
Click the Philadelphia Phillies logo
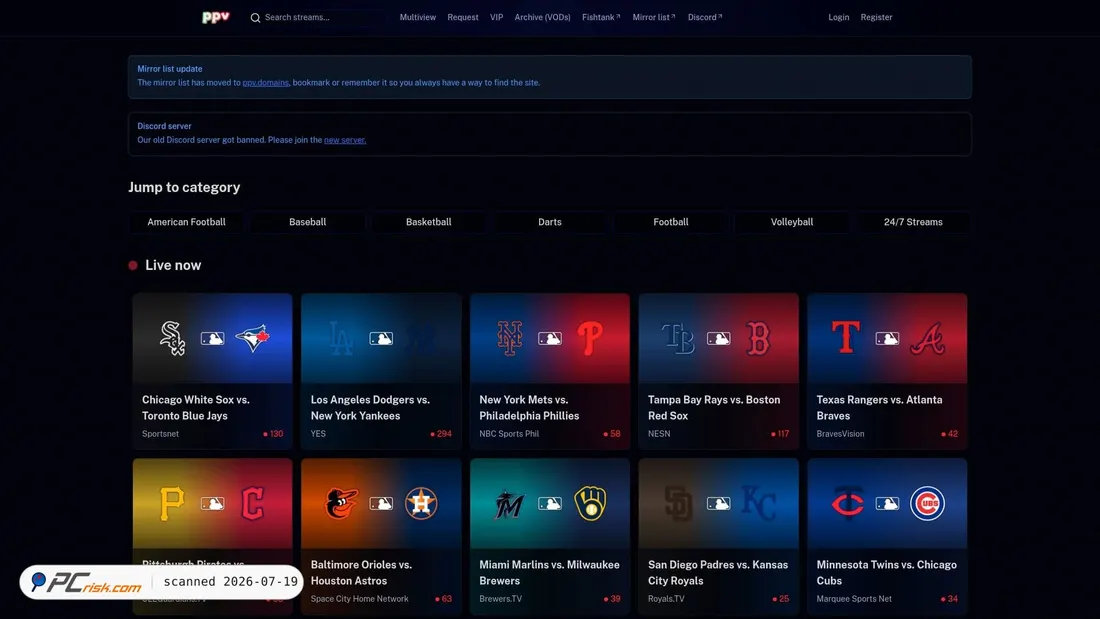pyautogui.click(x=590, y=338)
